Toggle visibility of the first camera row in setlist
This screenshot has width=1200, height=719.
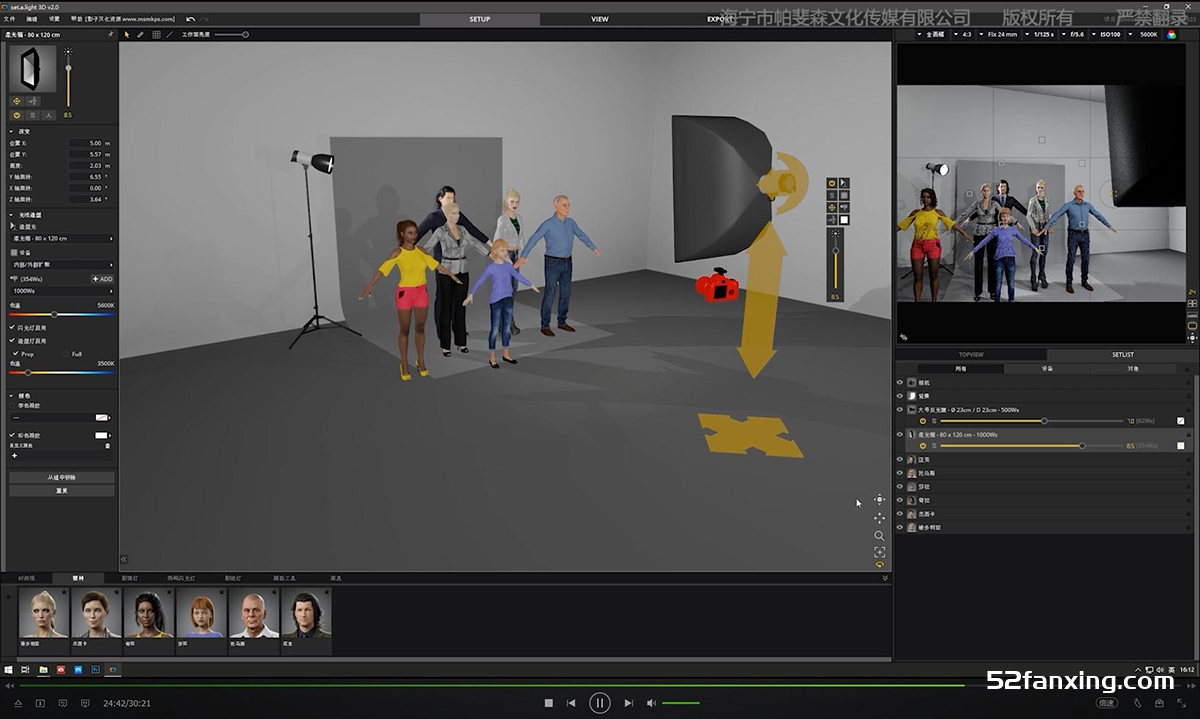pyautogui.click(x=899, y=383)
